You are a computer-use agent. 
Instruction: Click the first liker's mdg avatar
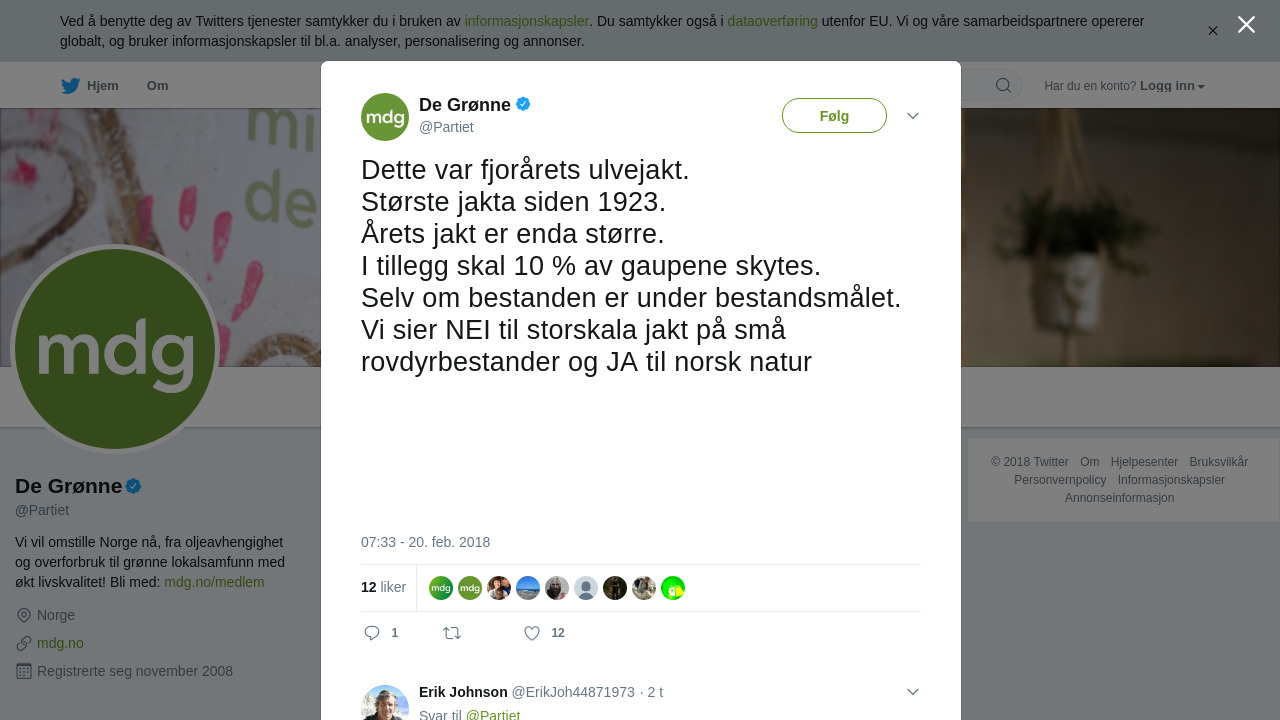pyautogui.click(x=441, y=588)
